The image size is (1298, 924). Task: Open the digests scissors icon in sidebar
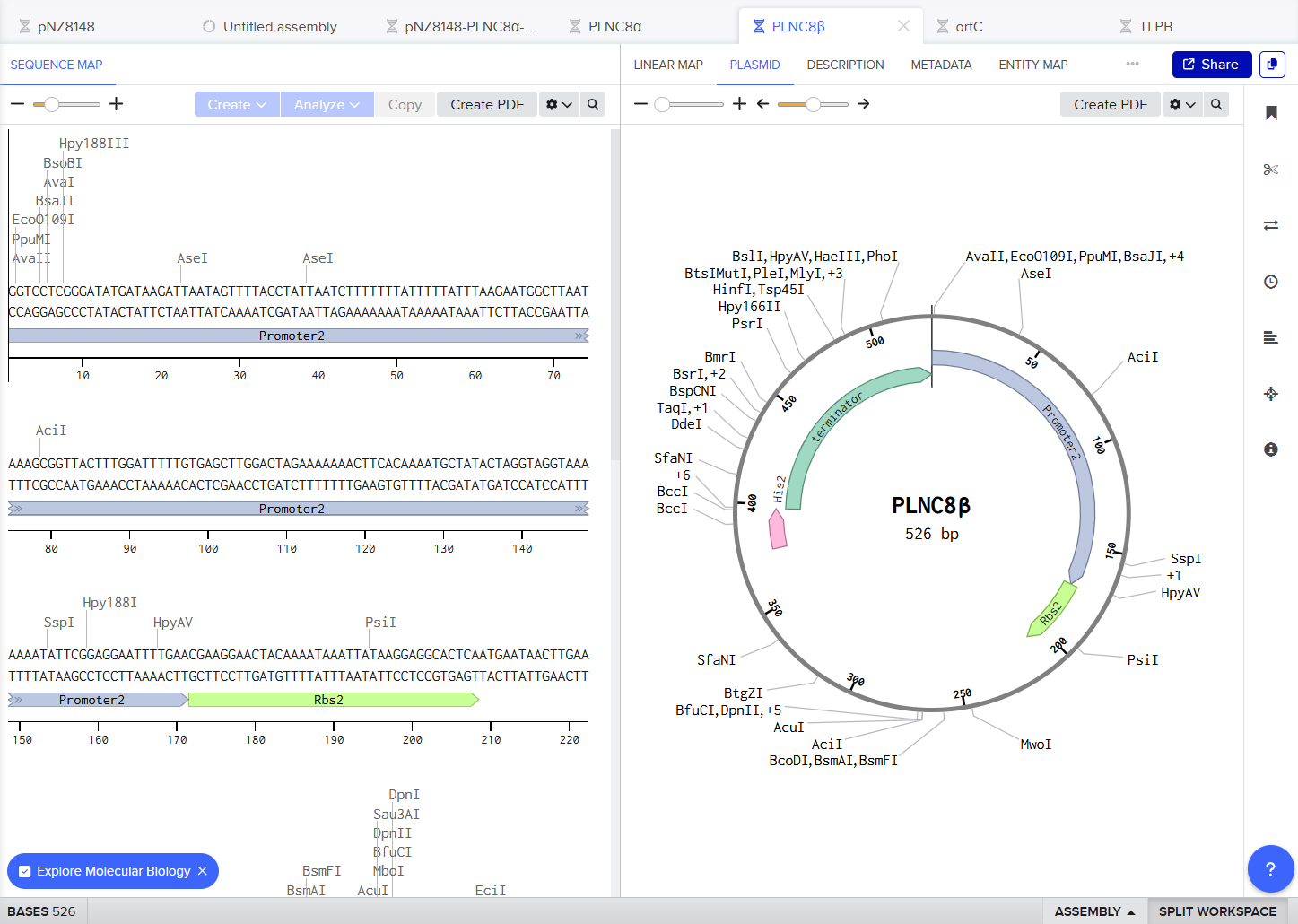[1271, 169]
